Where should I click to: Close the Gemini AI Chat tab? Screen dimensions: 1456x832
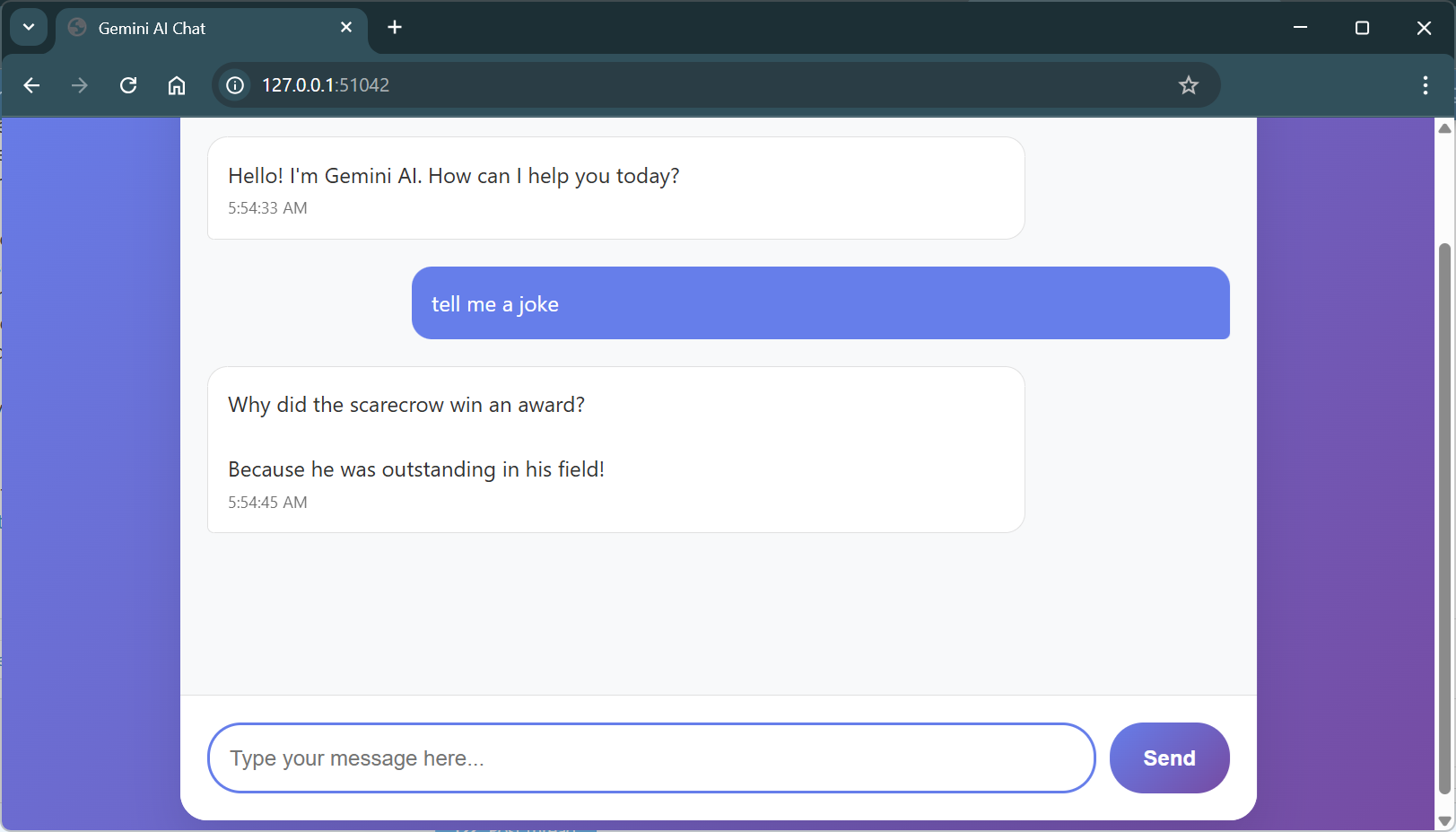click(x=346, y=28)
